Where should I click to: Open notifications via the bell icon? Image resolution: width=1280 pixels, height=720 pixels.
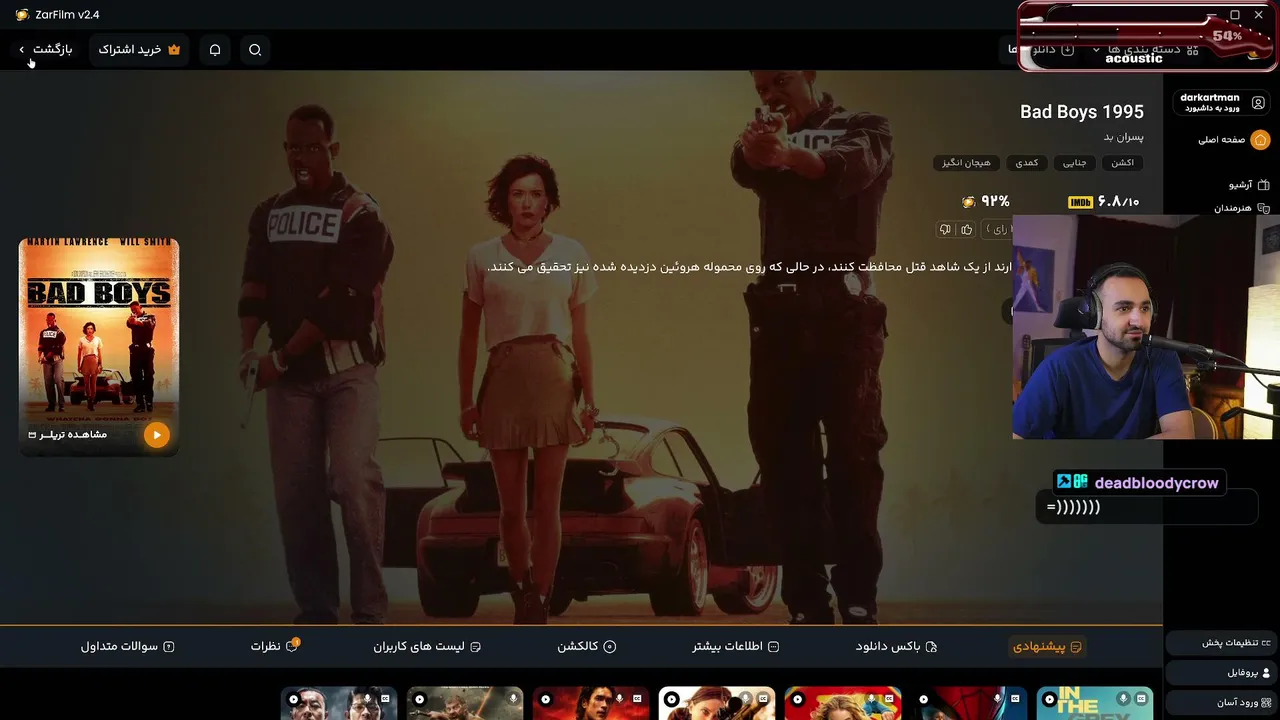[215, 49]
